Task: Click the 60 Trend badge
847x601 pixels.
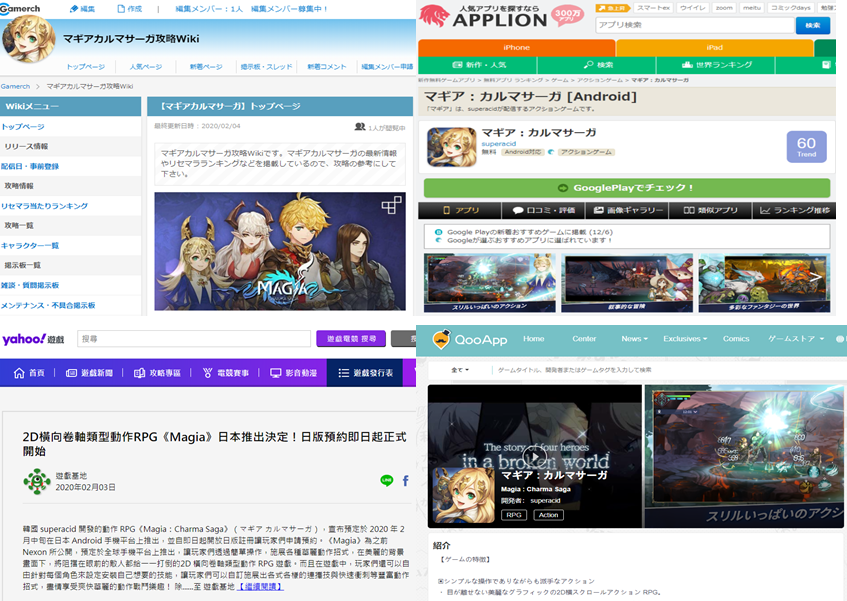Action: click(x=806, y=147)
